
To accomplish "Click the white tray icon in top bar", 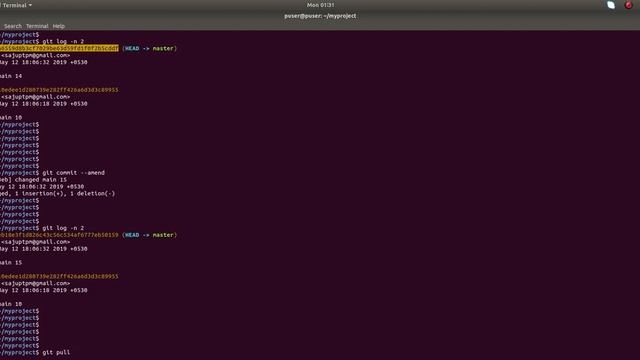I will [611, 5].
